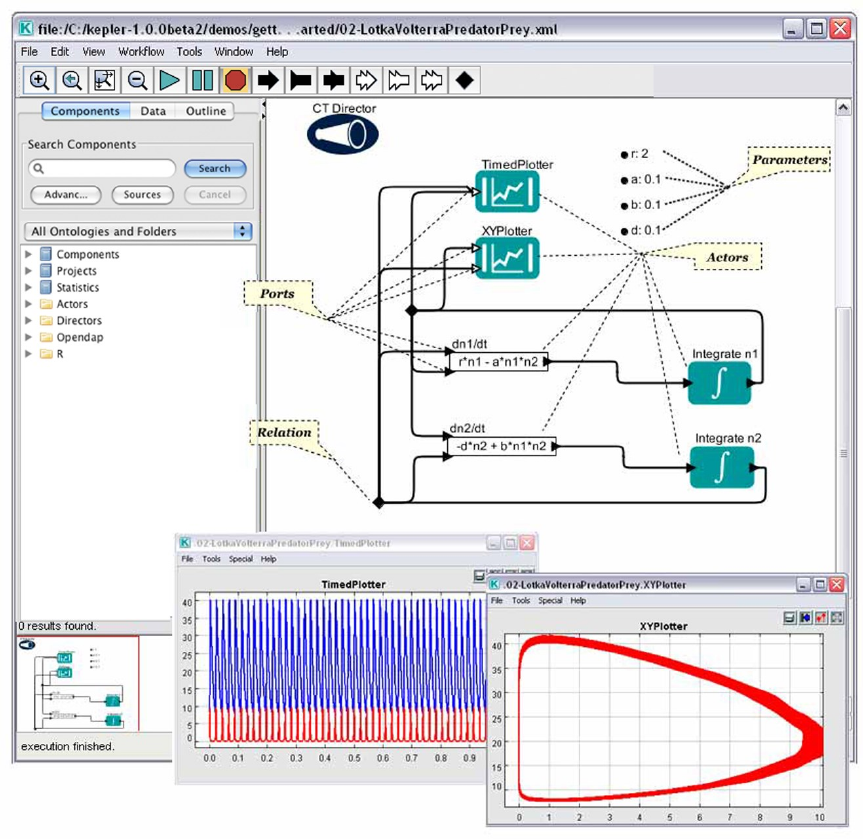
Task: Stop the workflow with the red octagon
Action: coord(235,79)
